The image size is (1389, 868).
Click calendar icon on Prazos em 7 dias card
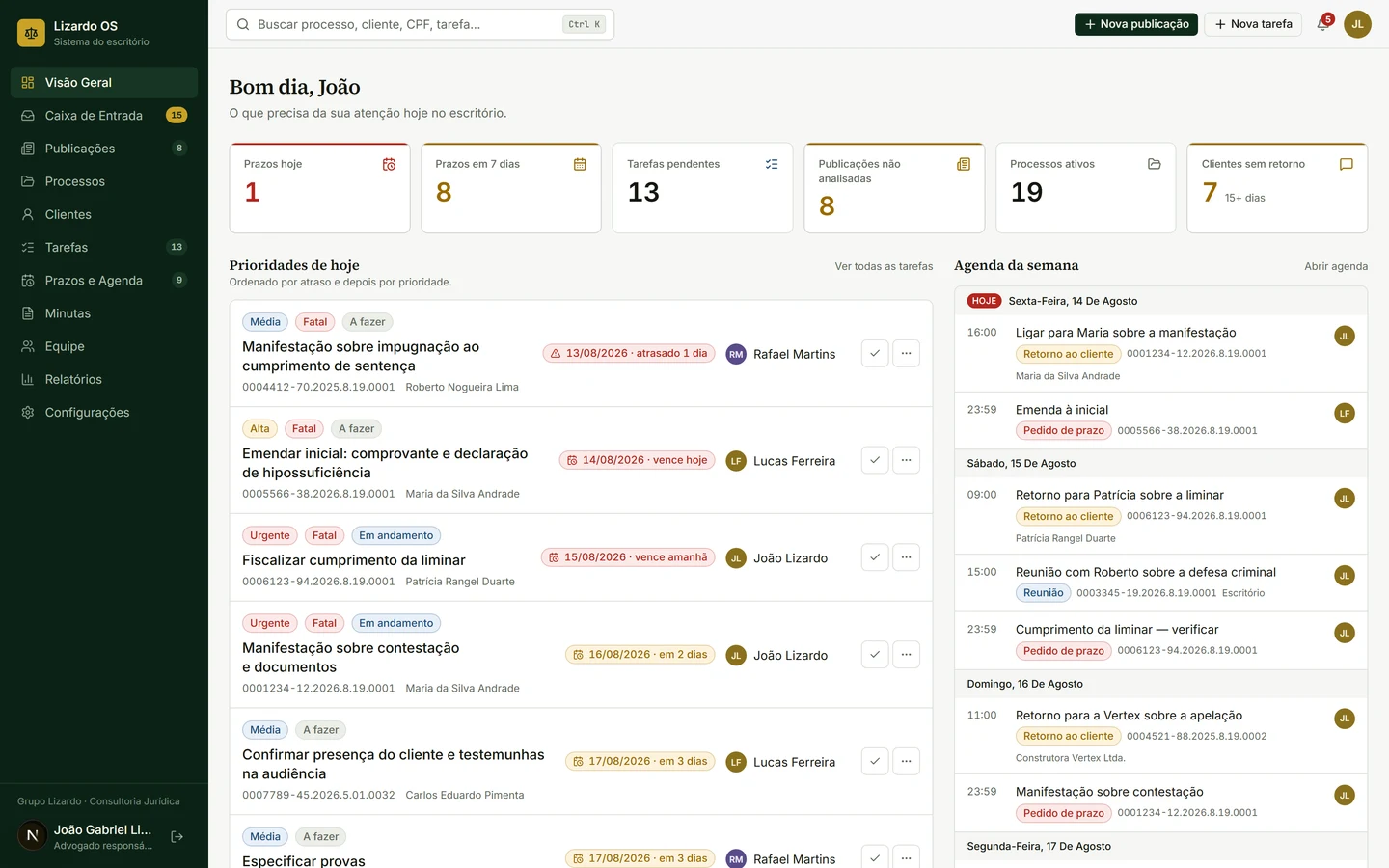[x=580, y=164]
